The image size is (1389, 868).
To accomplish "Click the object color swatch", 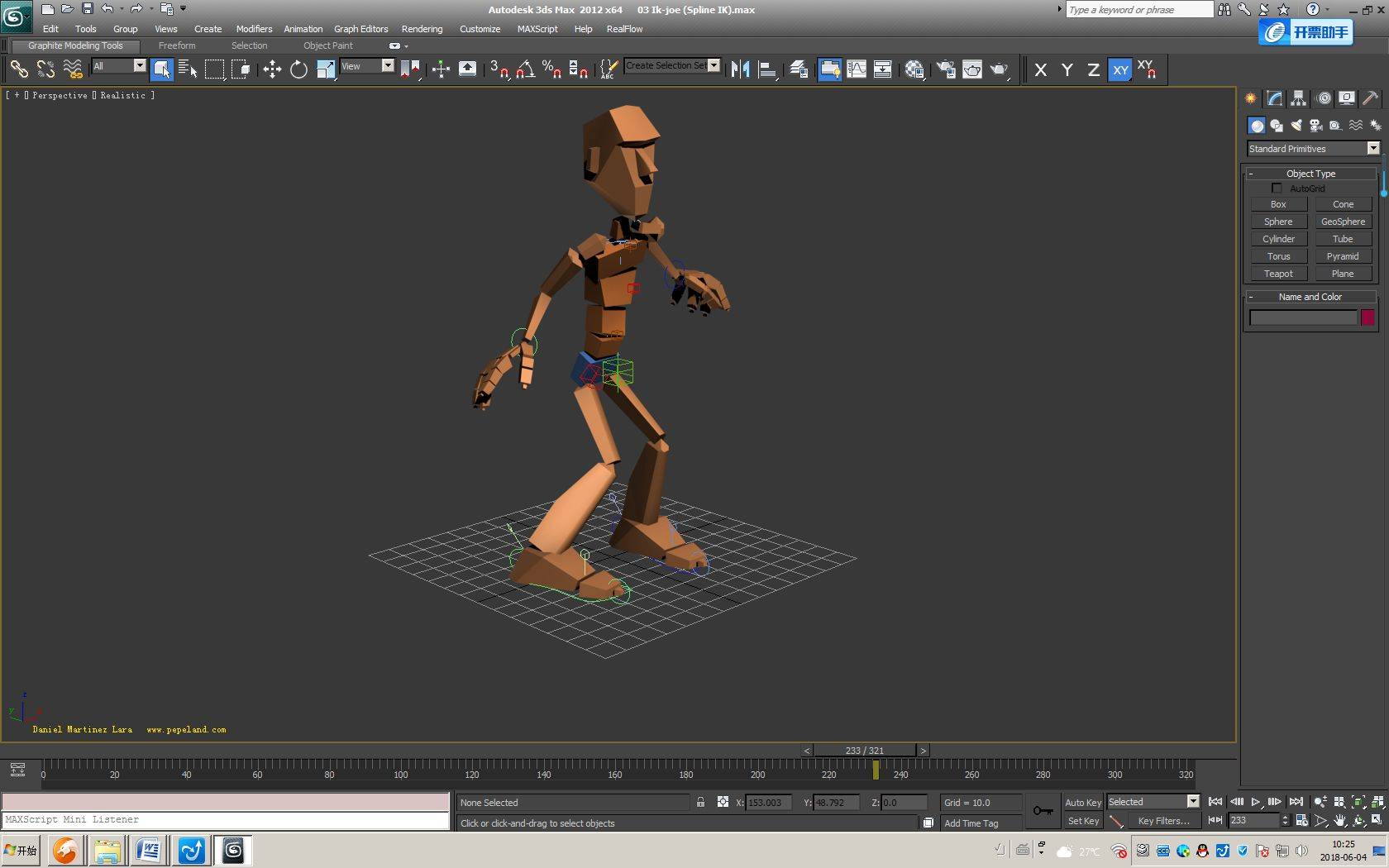I will (x=1368, y=317).
